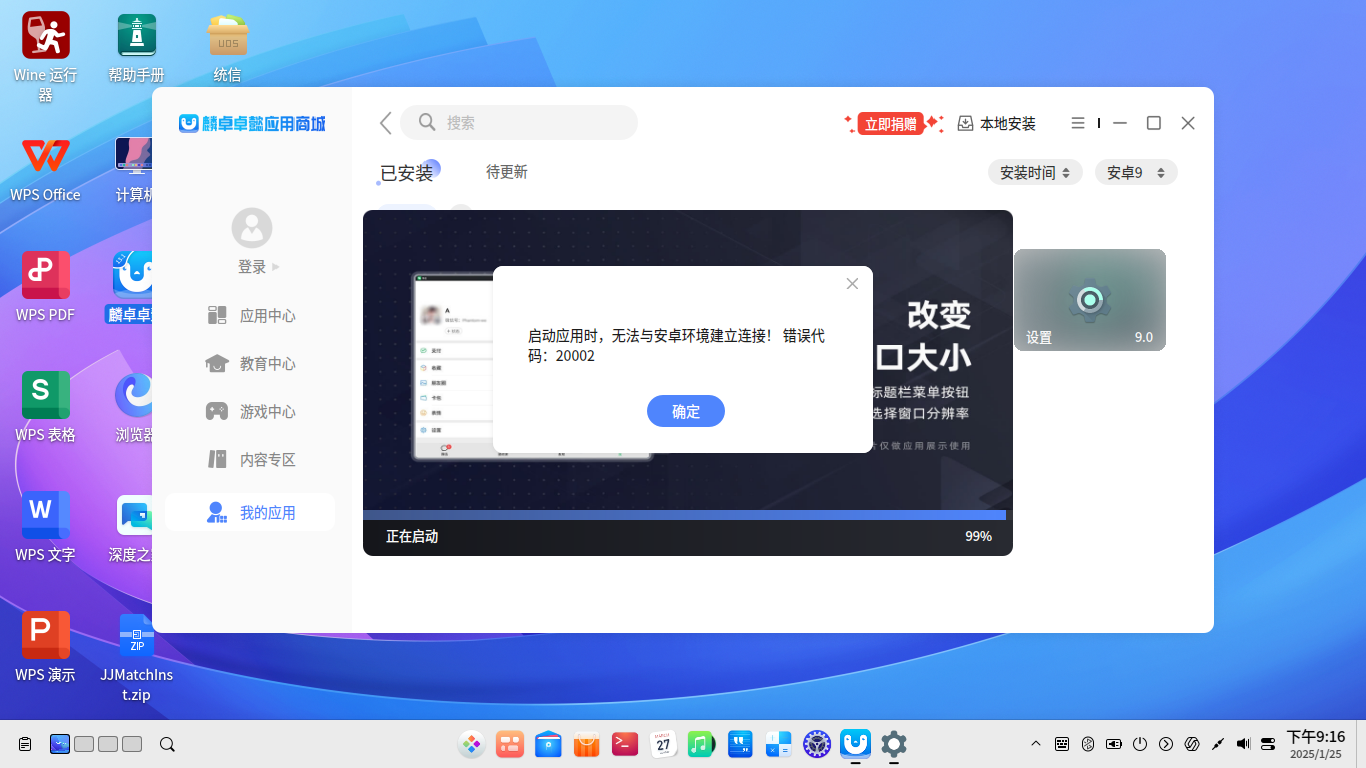Open the orange shopping bag store dock icon

click(586, 744)
